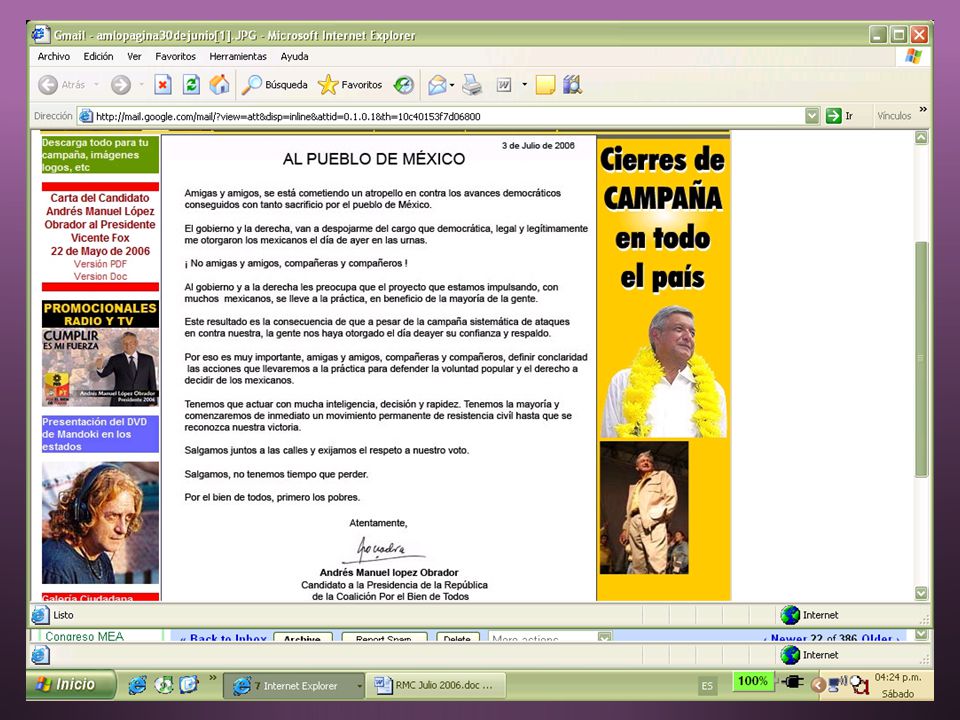The image size is (960, 720).
Task: Click the Mail envelope toolbar icon
Action: tap(437, 84)
